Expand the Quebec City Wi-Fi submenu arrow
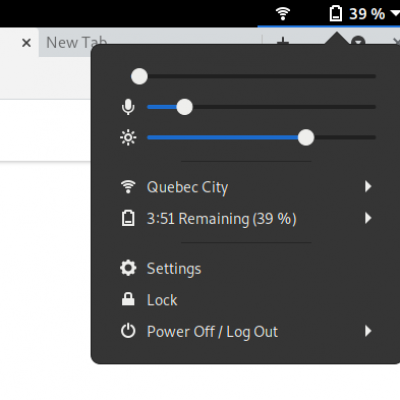Viewport: 400px width, 400px height. point(368,187)
